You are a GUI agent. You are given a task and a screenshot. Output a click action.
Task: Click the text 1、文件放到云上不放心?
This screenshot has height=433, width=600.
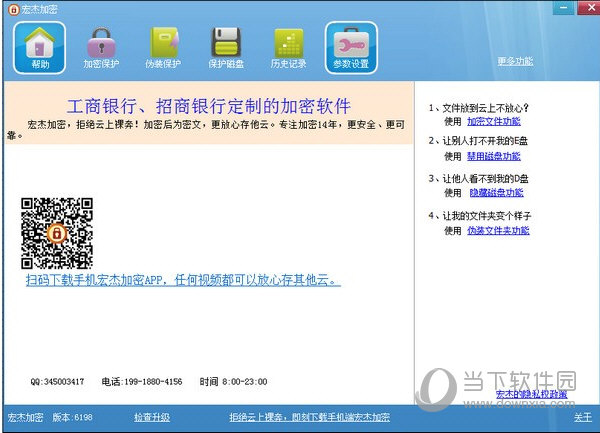tap(479, 108)
